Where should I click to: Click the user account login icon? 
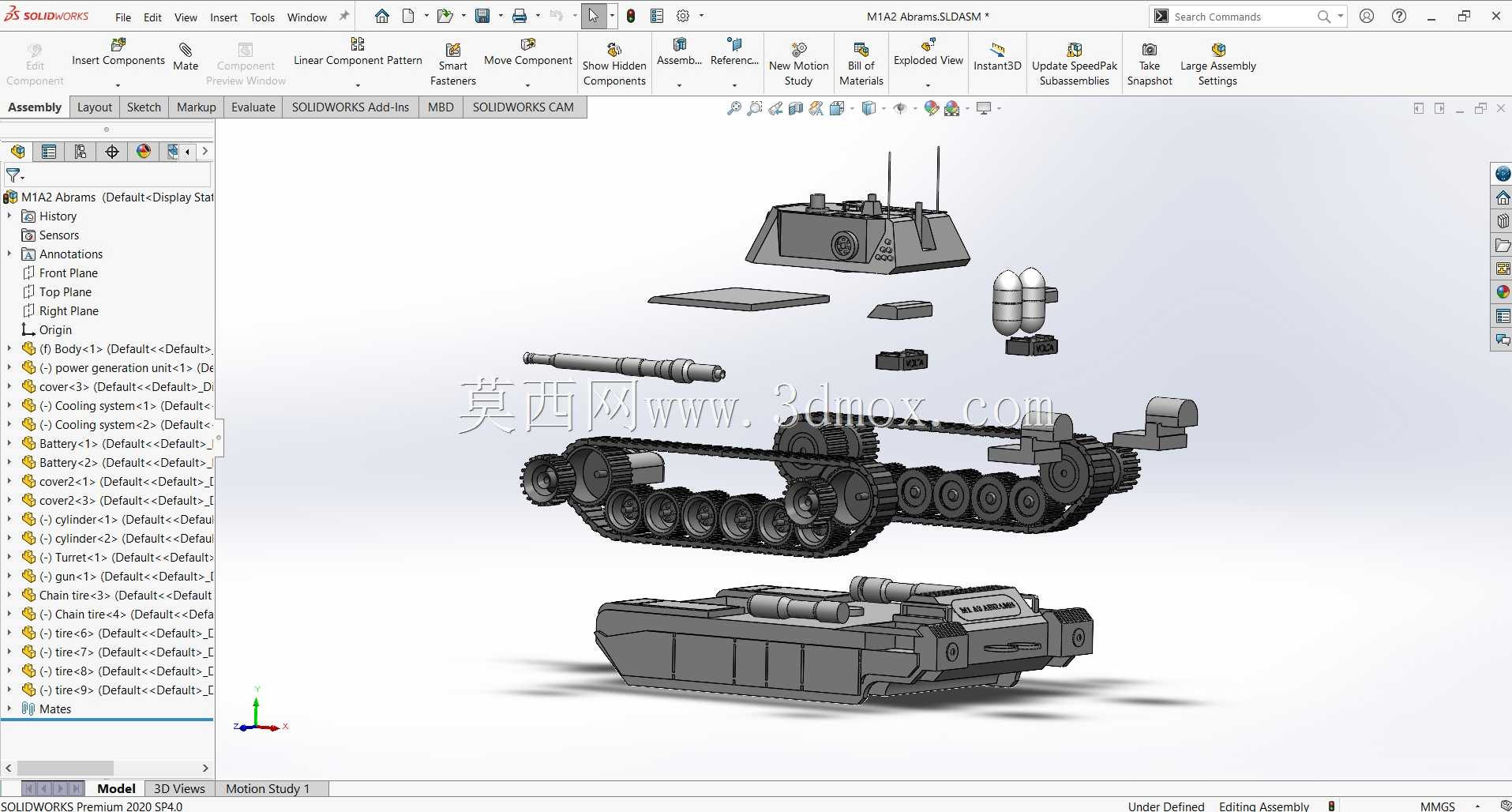1367,16
